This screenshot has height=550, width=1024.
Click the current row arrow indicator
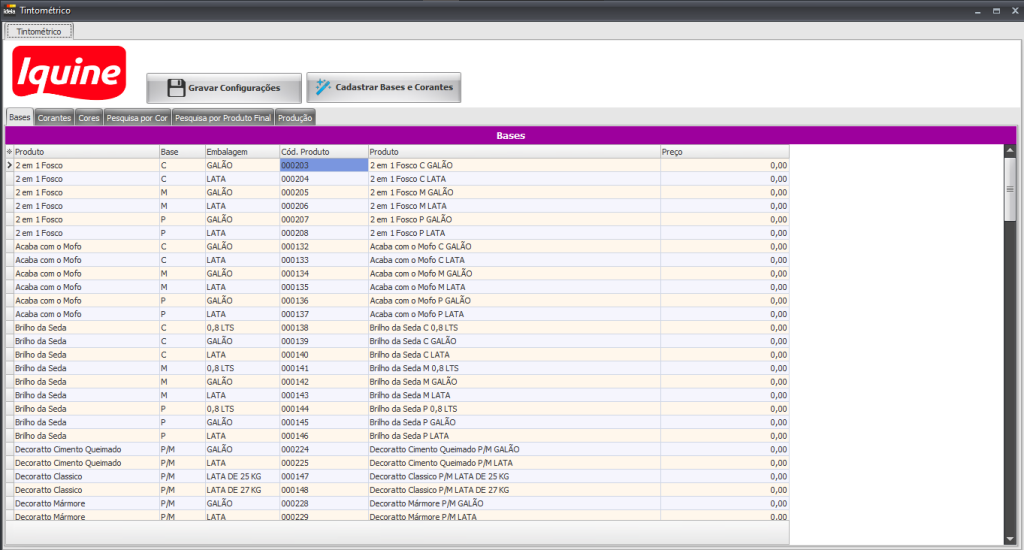[10, 165]
